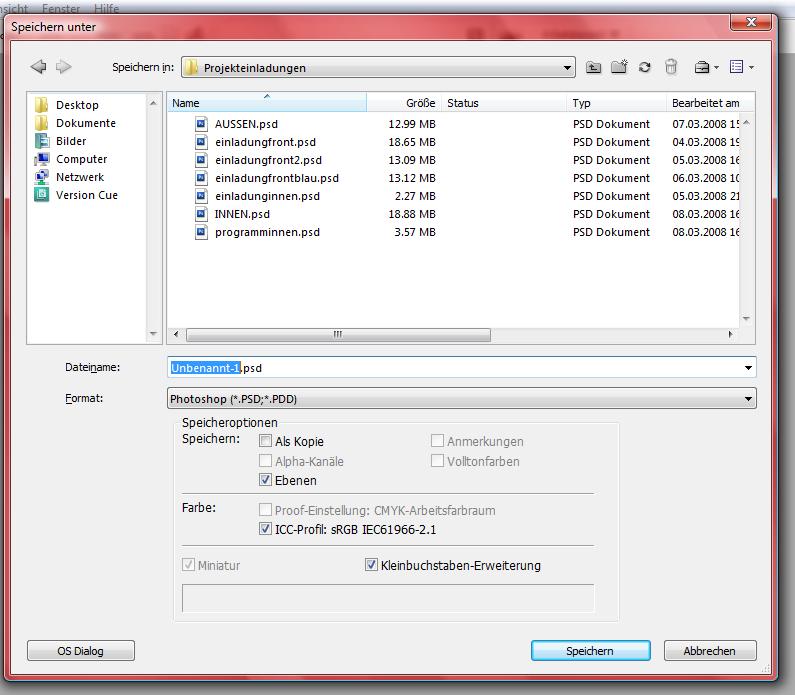The width and height of the screenshot is (795, 695).
Task: Create a new folder
Action: tap(619, 67)
